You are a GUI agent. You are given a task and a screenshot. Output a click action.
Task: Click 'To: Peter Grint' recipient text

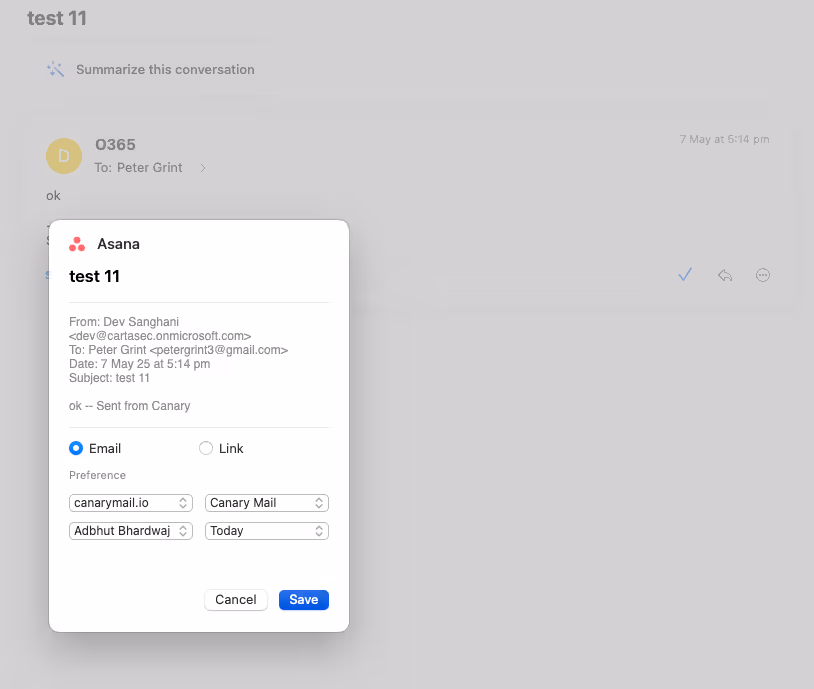coord(138,168)
